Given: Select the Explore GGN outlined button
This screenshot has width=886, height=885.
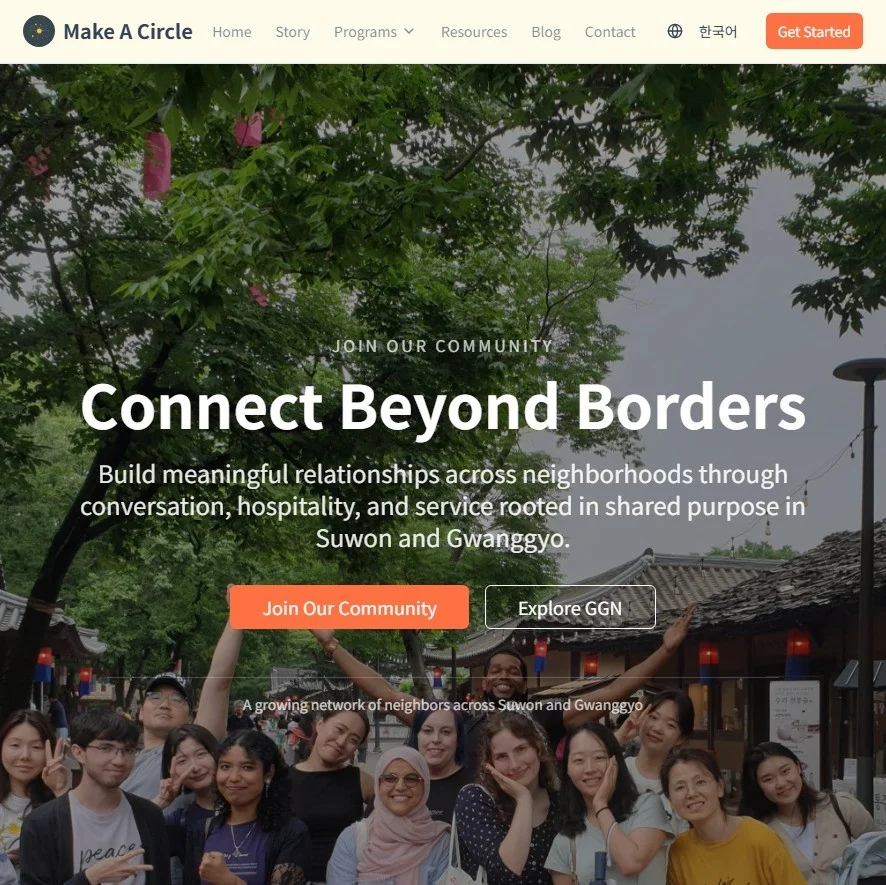Looking at the screenshot, I should pyautogui.click(x=570, y=608).
